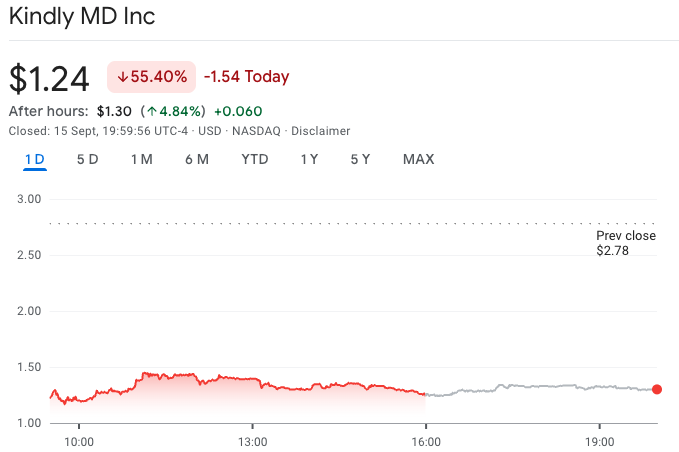Screen dimensions: 679x452
Task: Select the YTD chart range
Action: 255,159
